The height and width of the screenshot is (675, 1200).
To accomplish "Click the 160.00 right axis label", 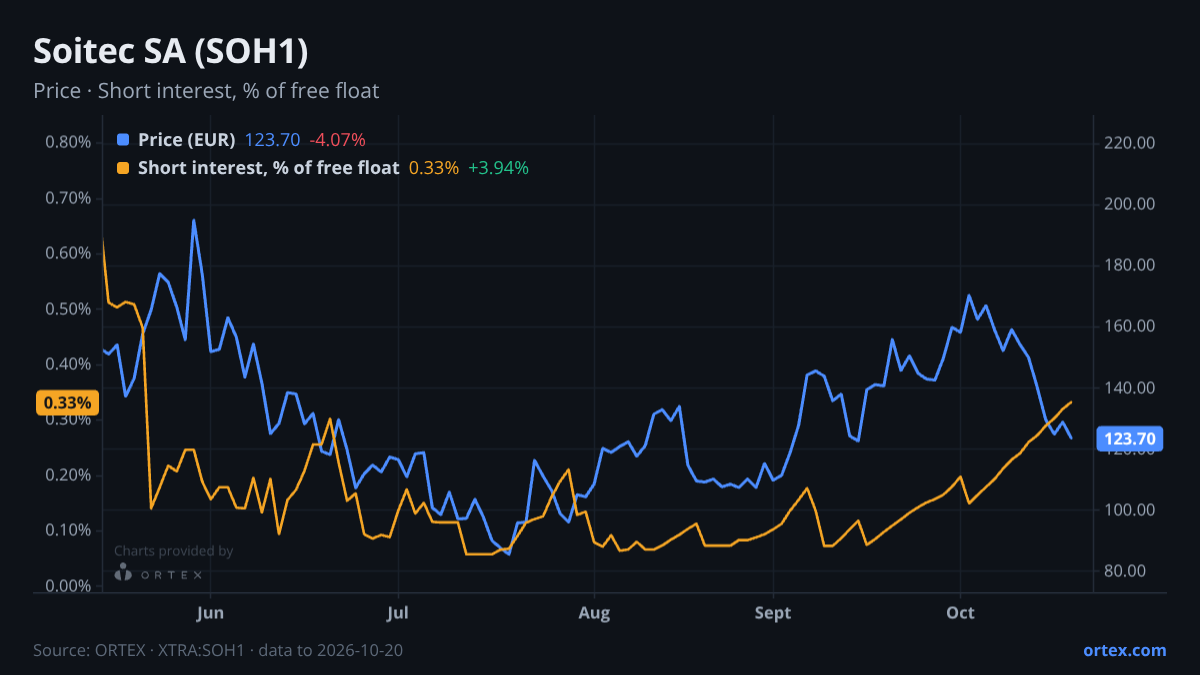I will [1131, 326].
